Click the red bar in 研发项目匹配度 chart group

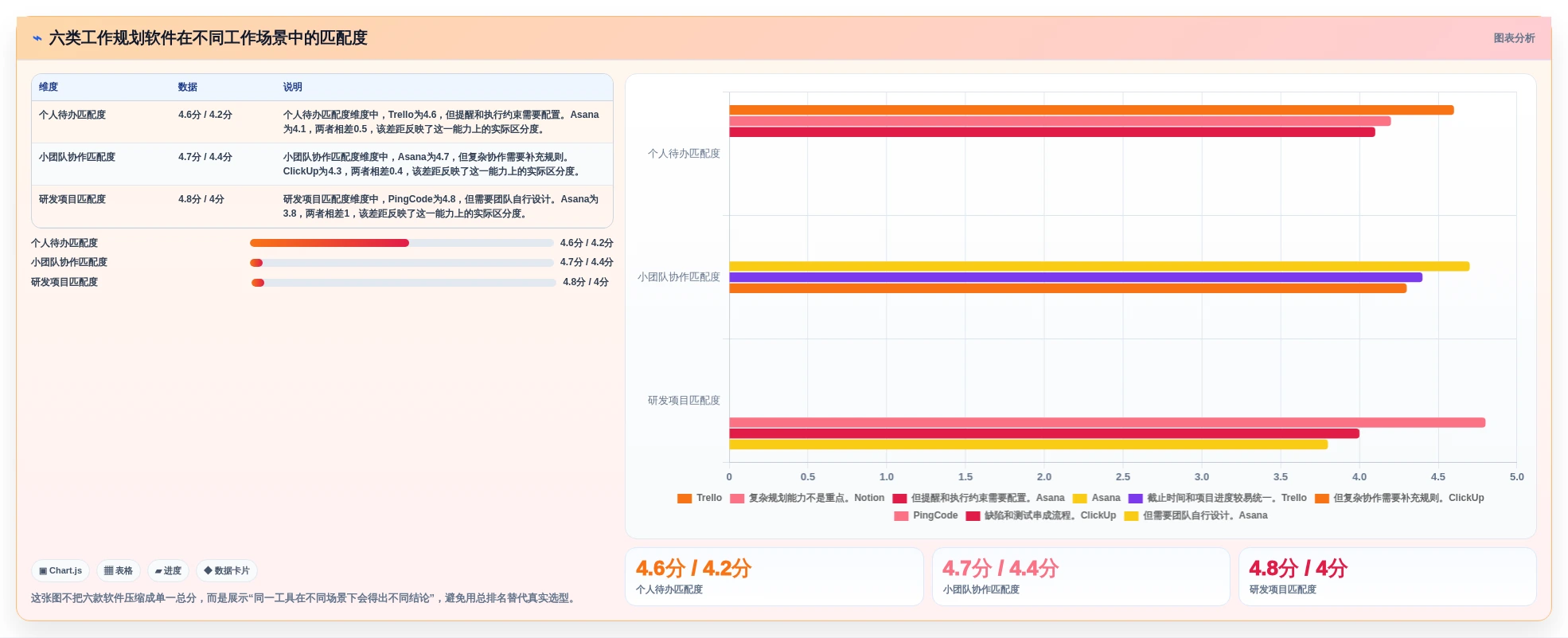[1044, 434]
